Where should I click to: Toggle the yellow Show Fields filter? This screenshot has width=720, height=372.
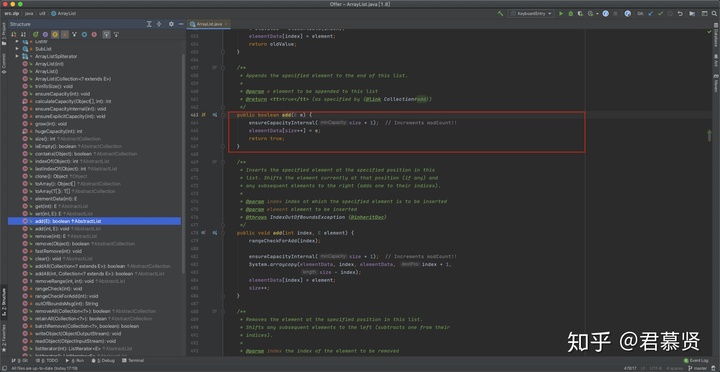[x=55, y=34]
